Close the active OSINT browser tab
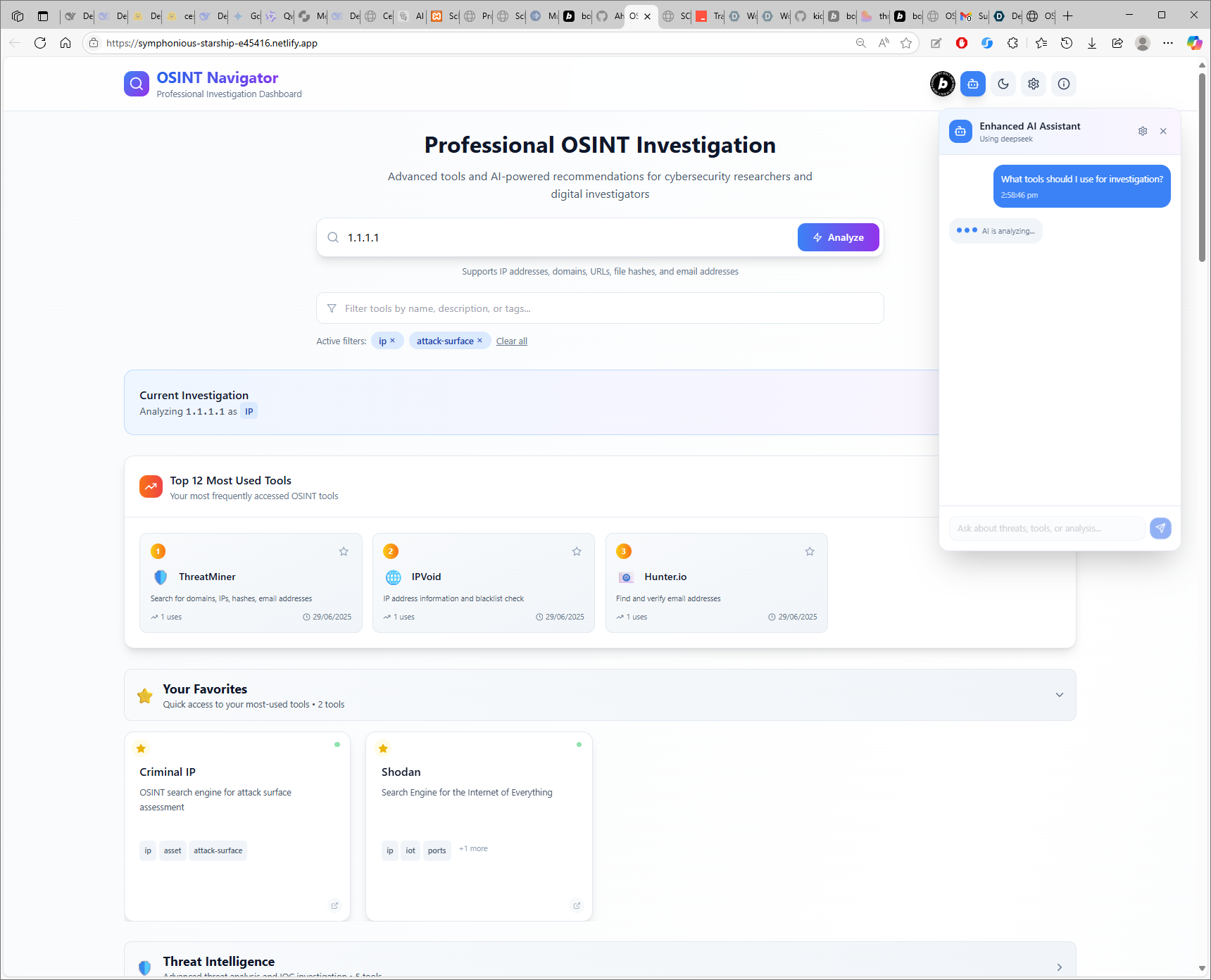Viewport: 1211px width, 980px height. (647, 16)
